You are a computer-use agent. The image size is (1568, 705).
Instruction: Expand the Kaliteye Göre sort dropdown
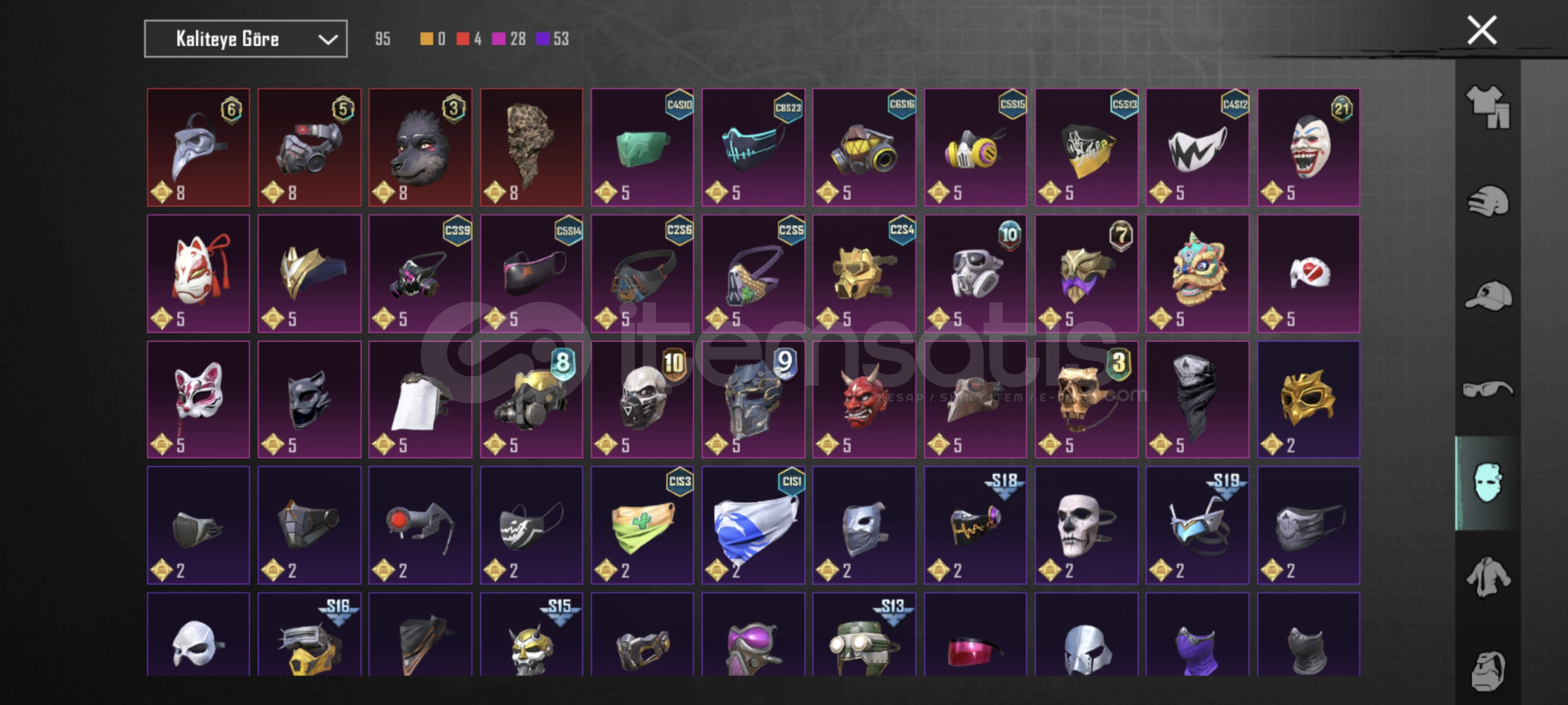[246, 39]
